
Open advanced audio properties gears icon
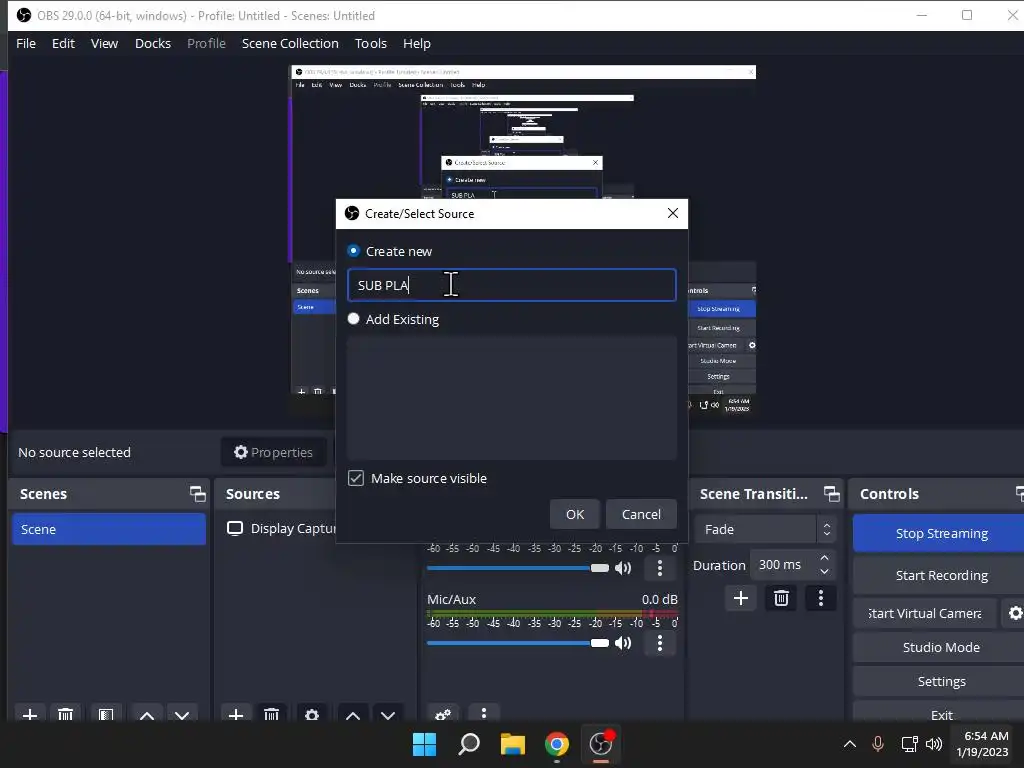443,714
